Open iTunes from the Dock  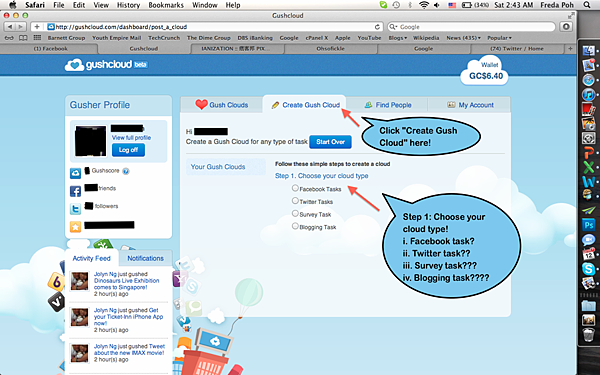pyautogui.click(x=588, y=94)
